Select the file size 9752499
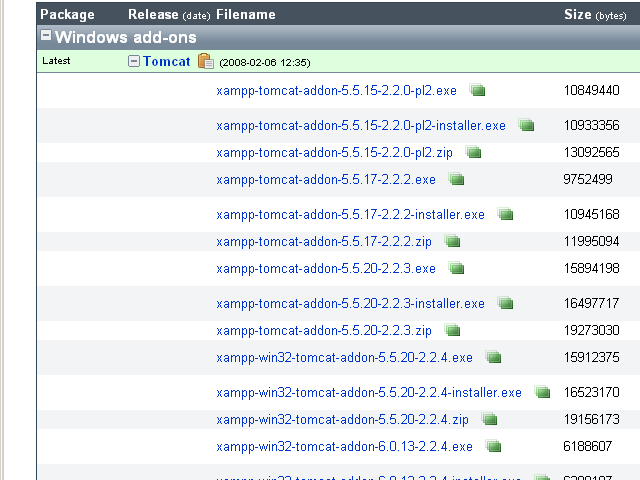The image size is (640, 480). coord(588,179)
